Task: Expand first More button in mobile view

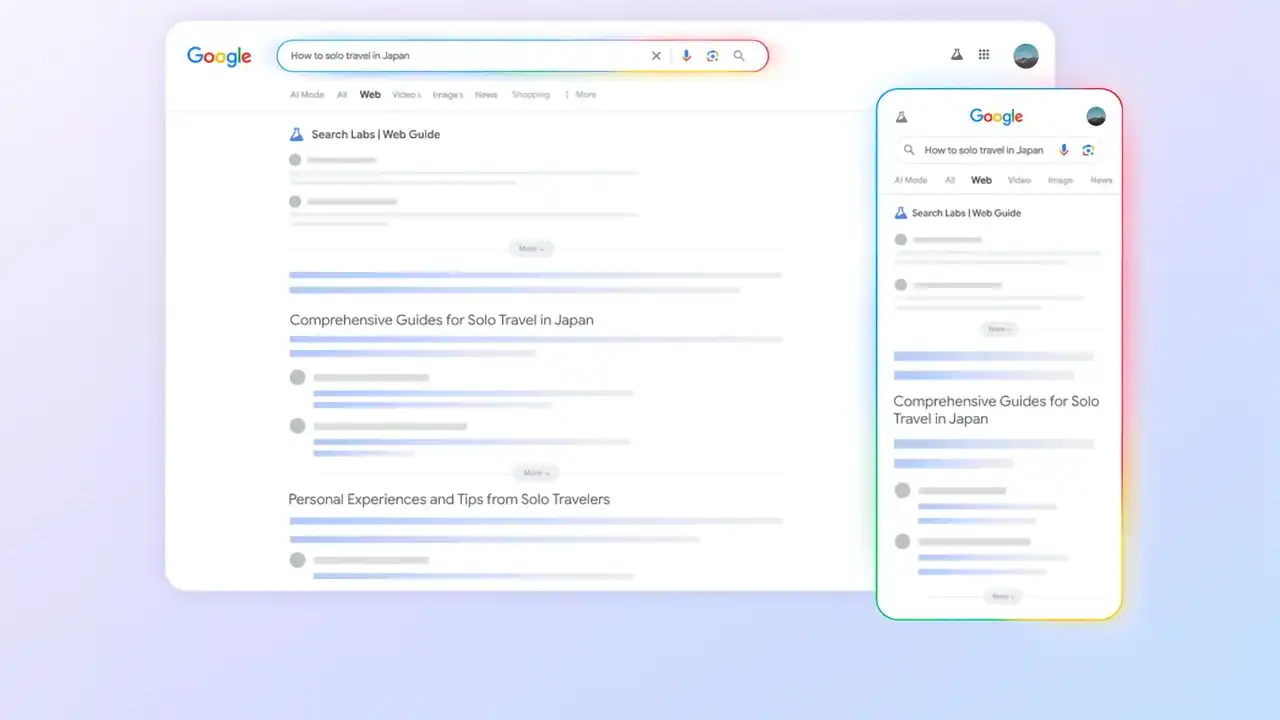Action: point(998,329)
